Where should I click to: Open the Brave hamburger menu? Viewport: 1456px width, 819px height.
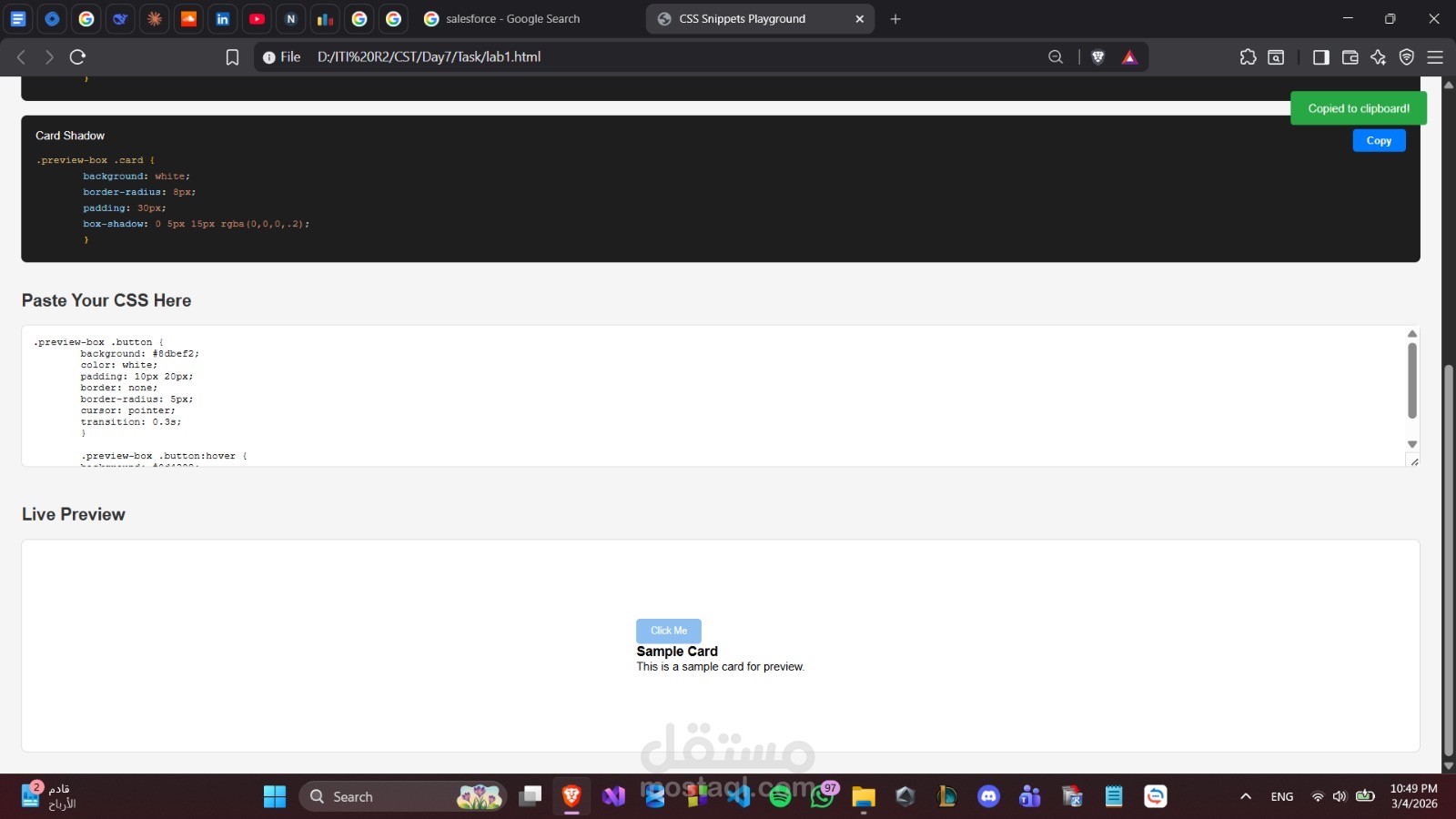pyautogui.click(x=1435, y=56)
